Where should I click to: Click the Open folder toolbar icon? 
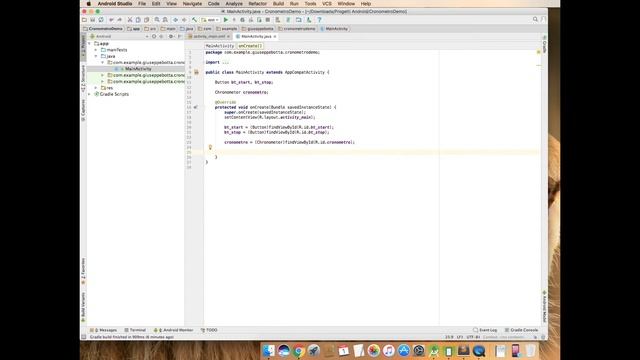click(x=84, y=20)
